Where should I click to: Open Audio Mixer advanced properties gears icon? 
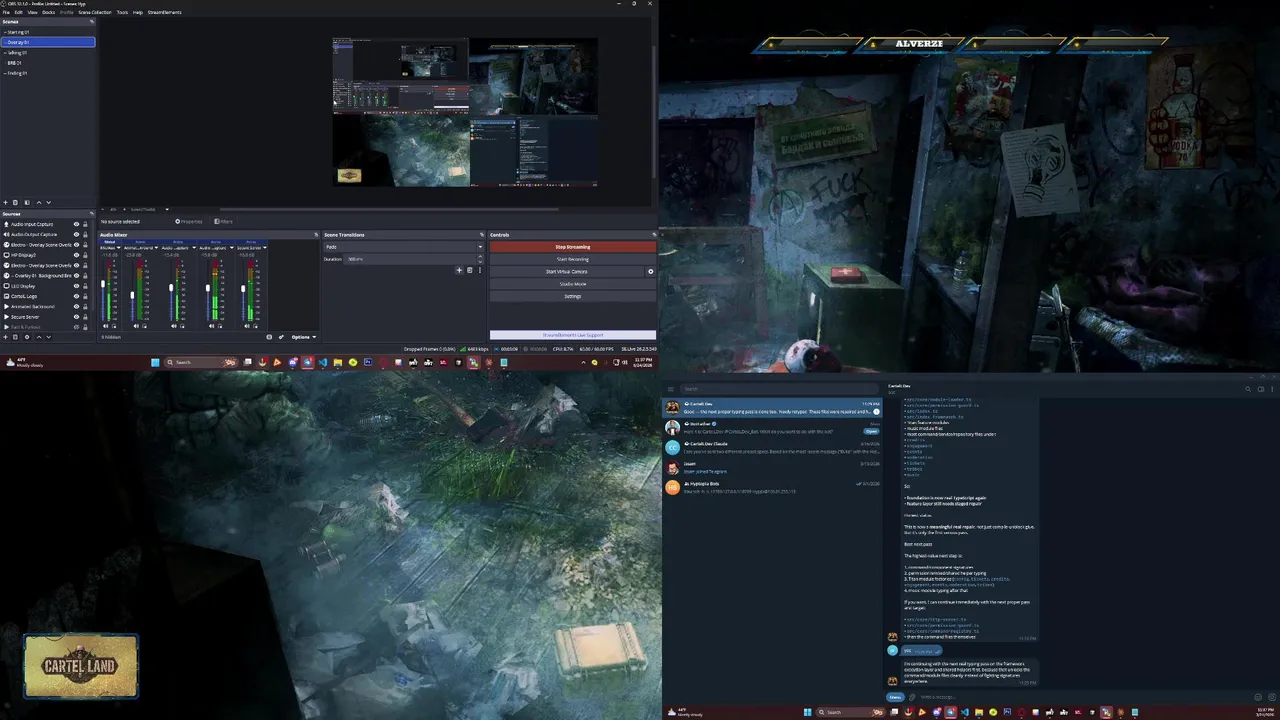click(x=281, y=337)
